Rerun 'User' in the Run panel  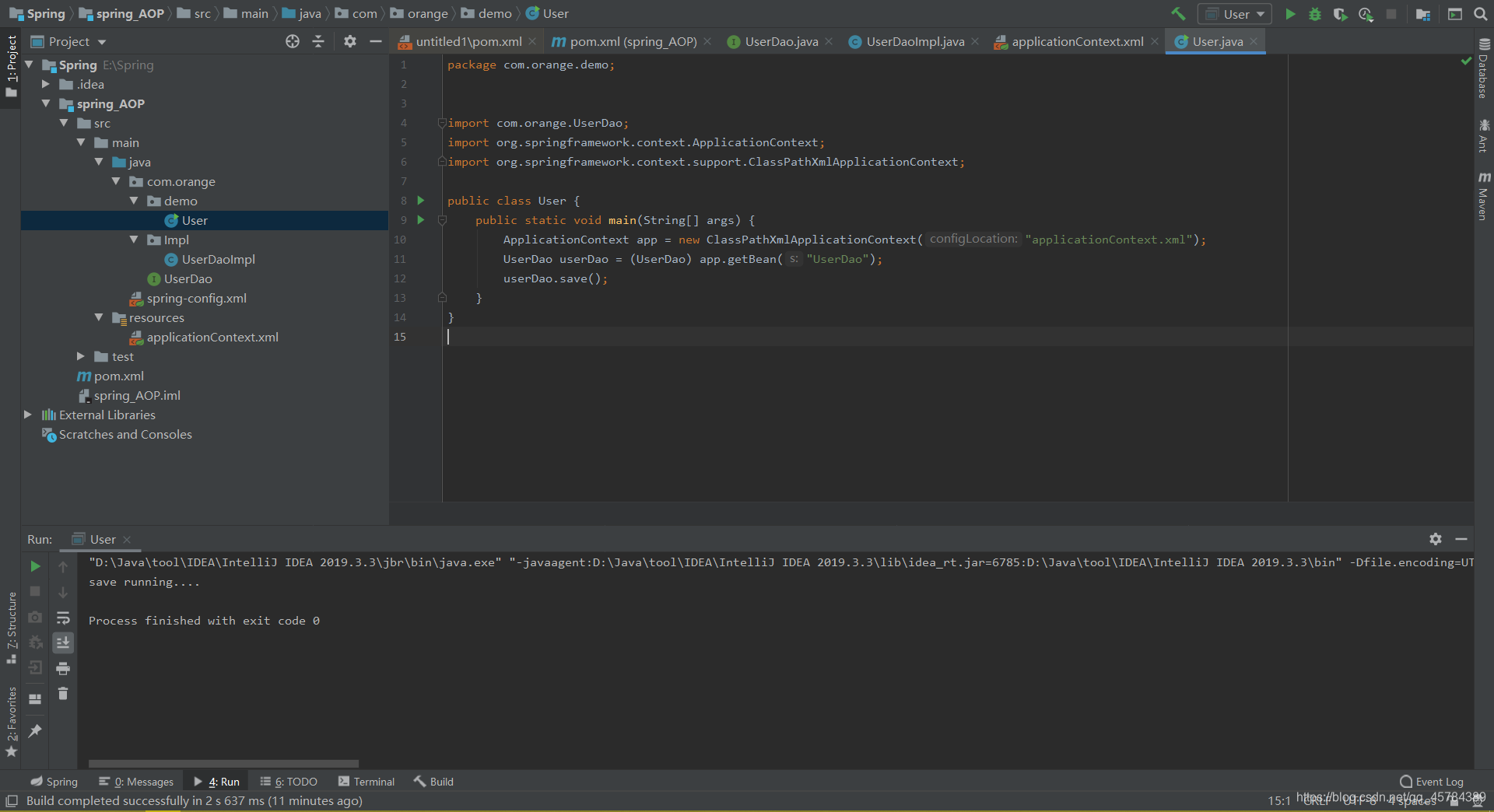(x=35, y=566)
